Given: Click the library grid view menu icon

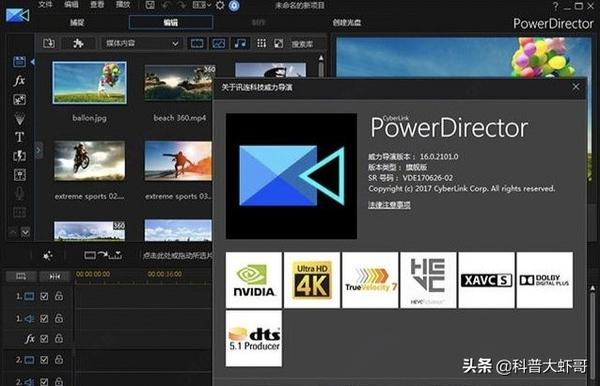Looking at the screenshot, I should [x=261, y=43].
